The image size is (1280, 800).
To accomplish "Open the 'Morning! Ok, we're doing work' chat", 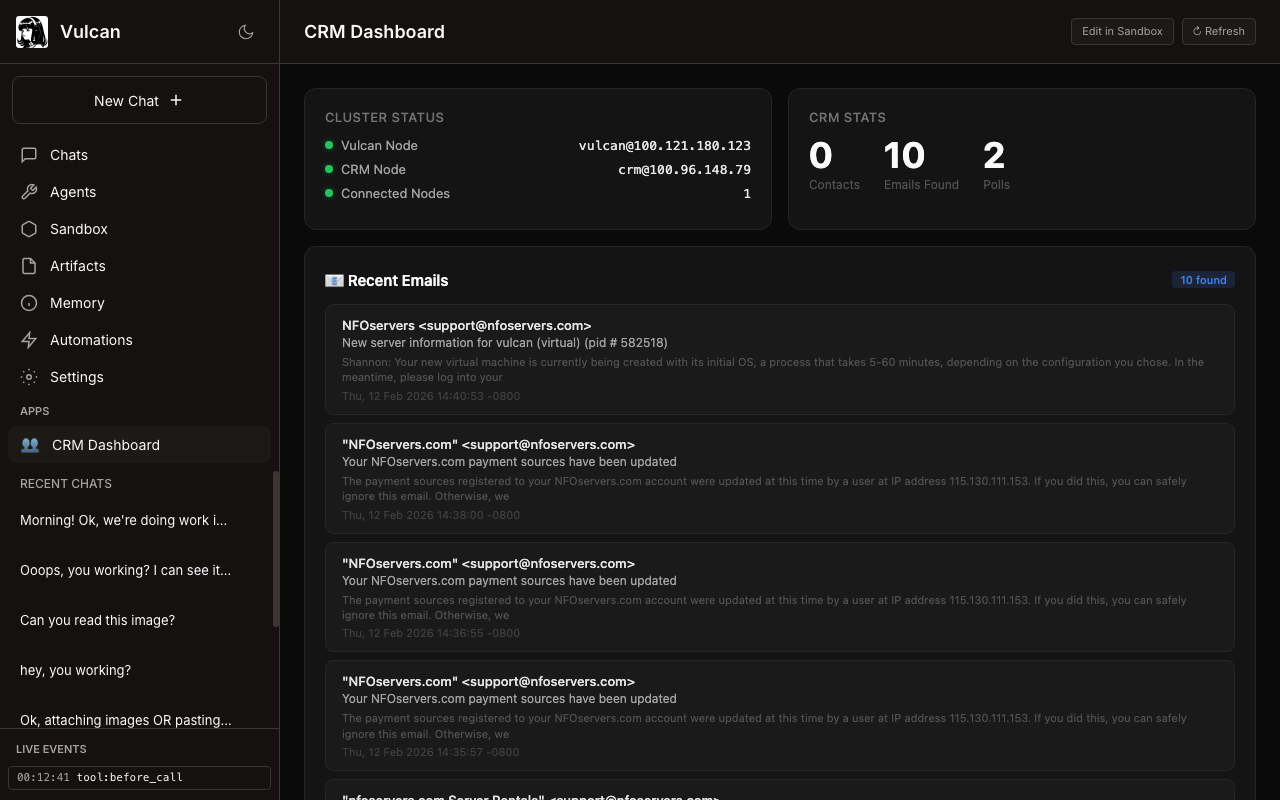I will coord(123,520).
